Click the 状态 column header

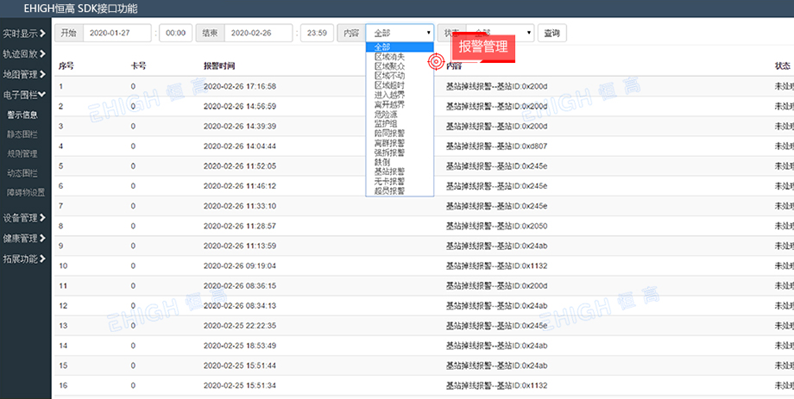coord(783,66)
